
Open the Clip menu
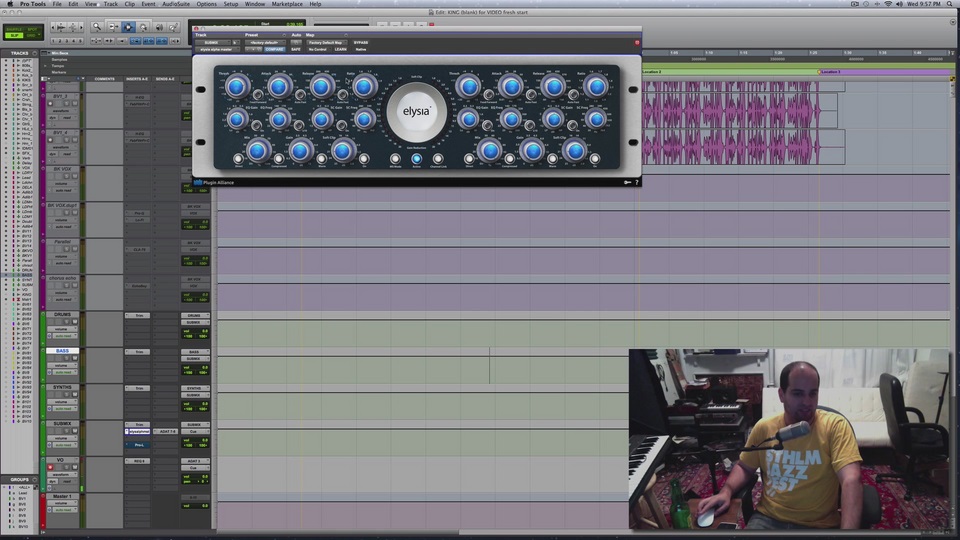130,4
